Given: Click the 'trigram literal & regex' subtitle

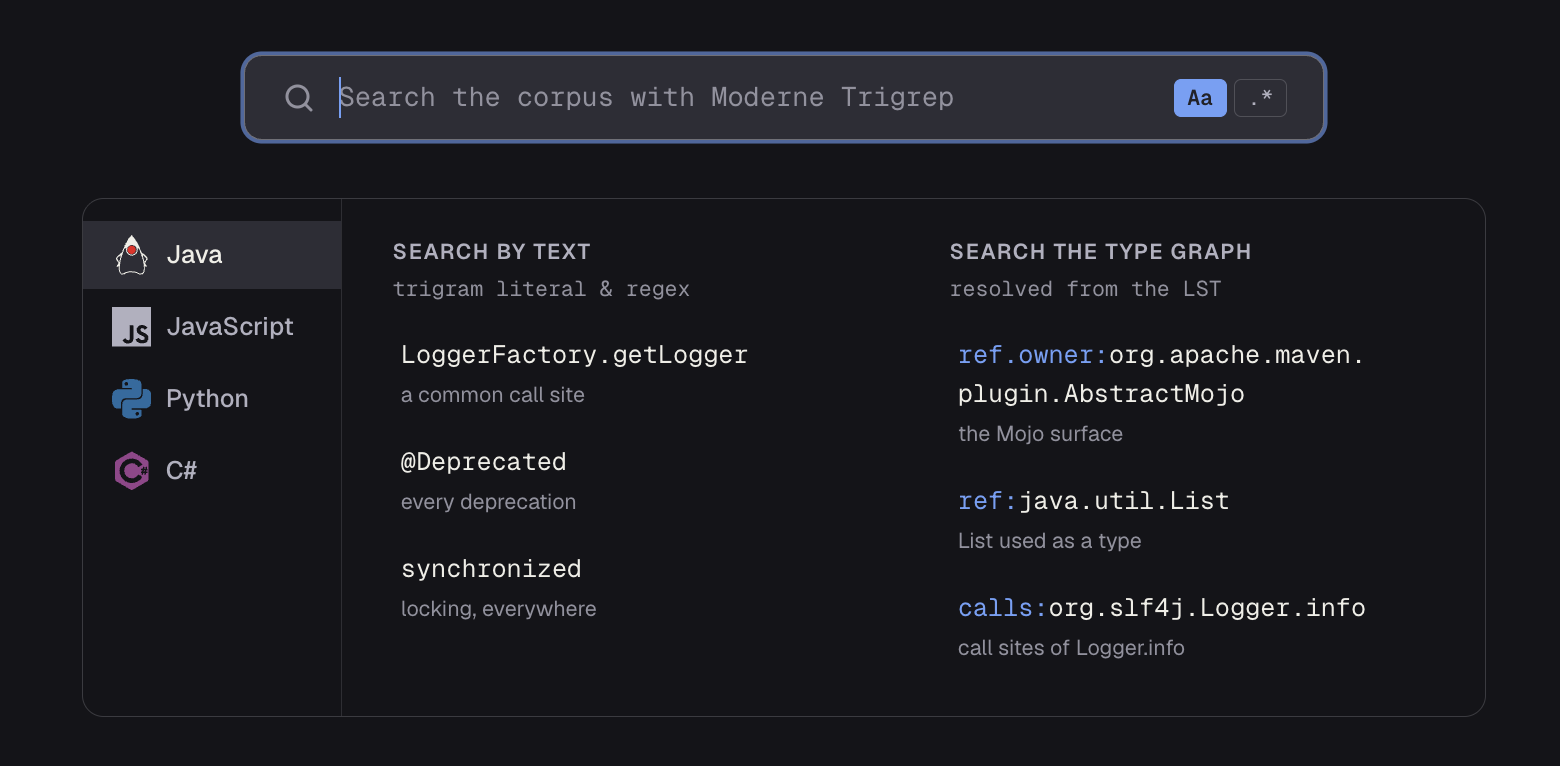Looking at the screenshot, I should click(x=541, y=289).
